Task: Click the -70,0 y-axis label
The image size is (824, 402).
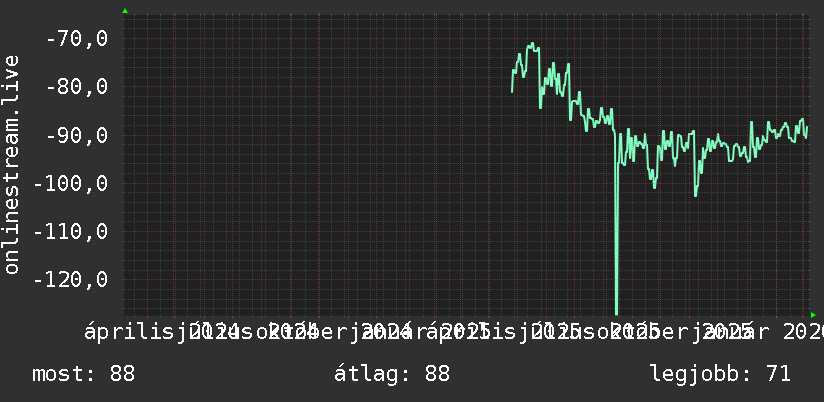Action: click(77, 39)
